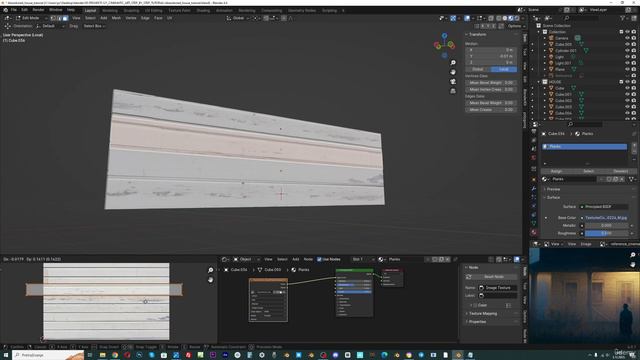The height and width of the screenshot is (360, 640).
Task: Open the Blender logo menu
Action: [6, 10]
